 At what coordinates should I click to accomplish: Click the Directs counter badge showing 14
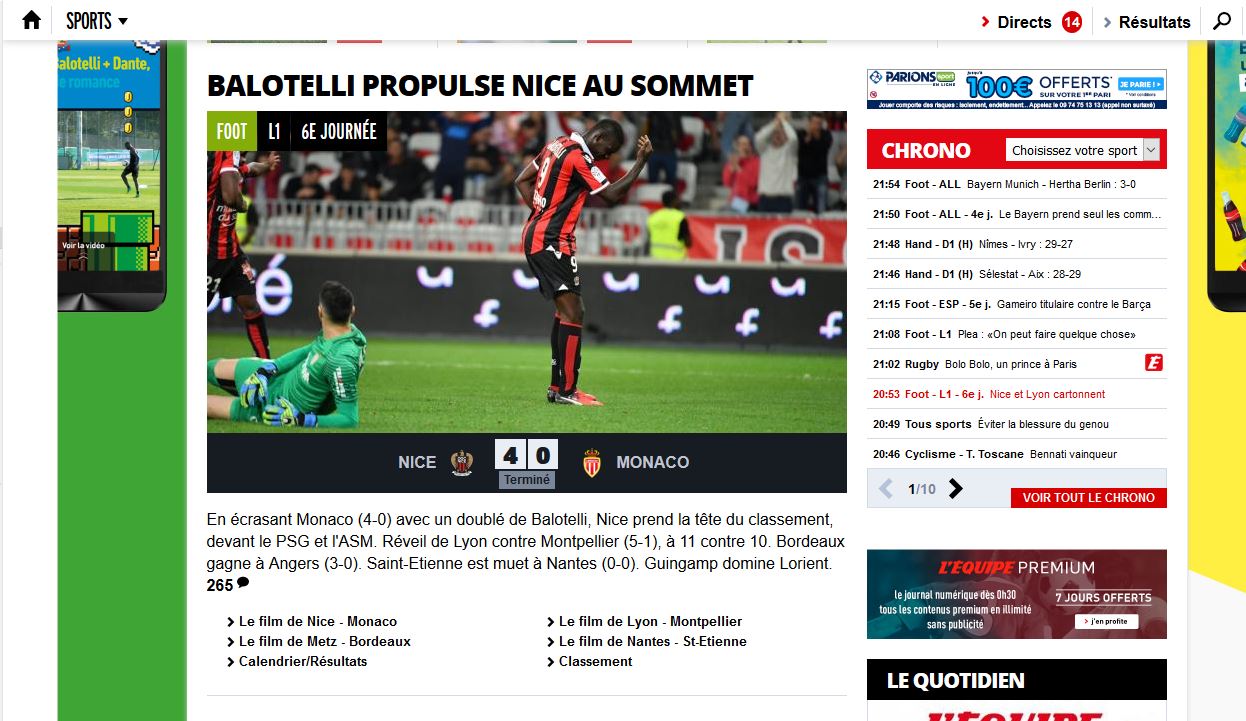1072,22
